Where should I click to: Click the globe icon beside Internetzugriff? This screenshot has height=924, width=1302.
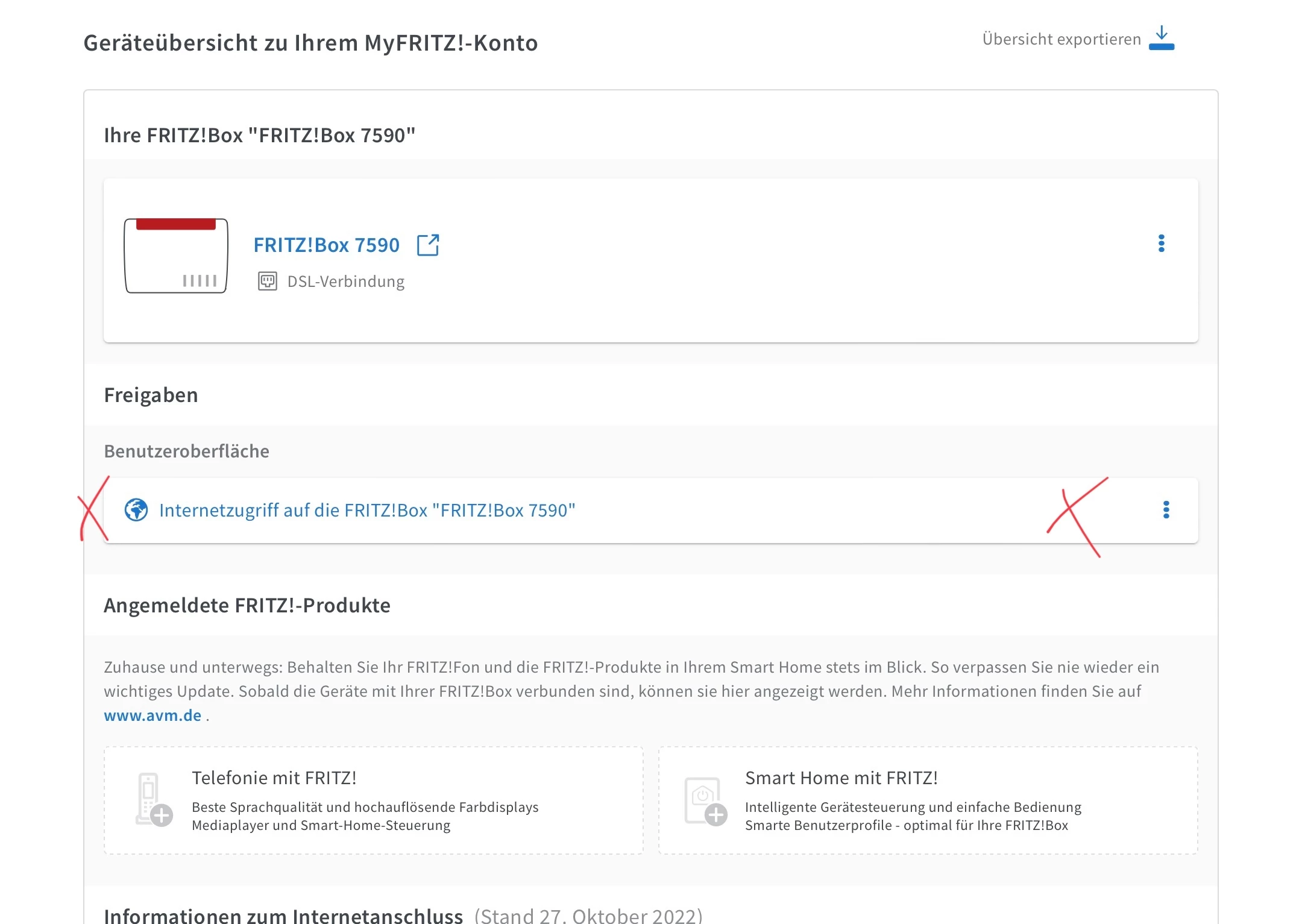pos(136,510)
